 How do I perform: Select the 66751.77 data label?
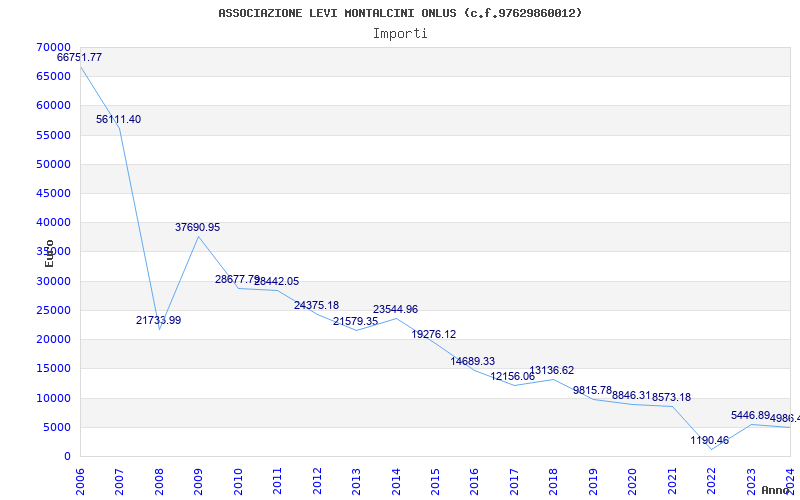click(x=79, y=57)
